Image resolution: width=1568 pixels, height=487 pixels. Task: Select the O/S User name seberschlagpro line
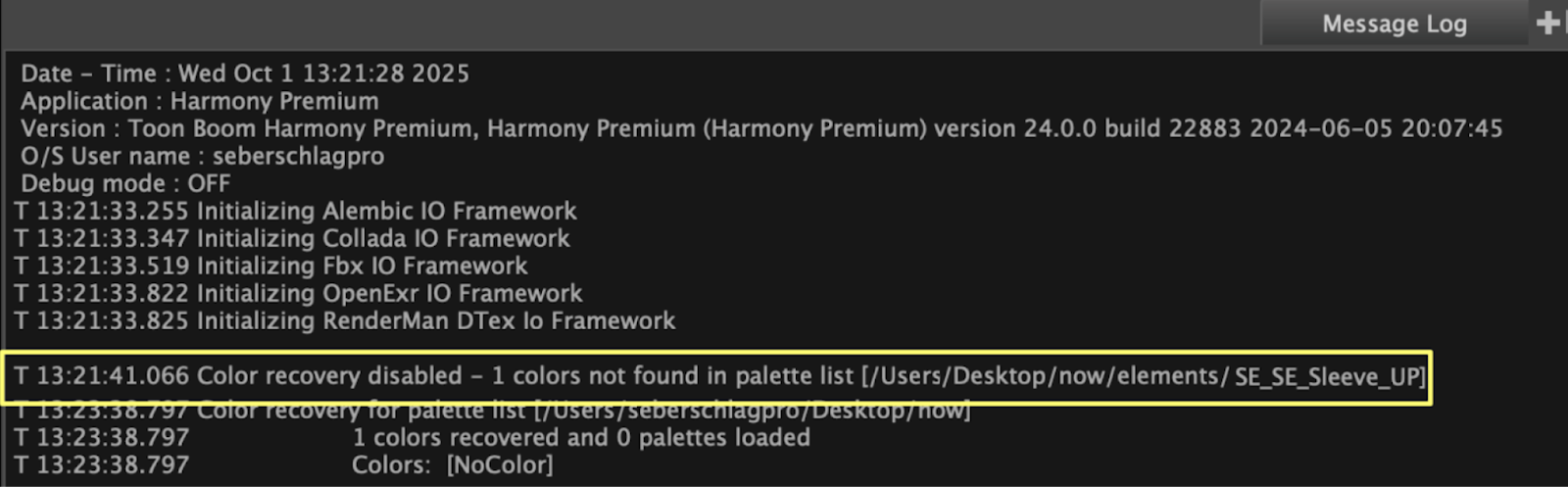point(203,156)
